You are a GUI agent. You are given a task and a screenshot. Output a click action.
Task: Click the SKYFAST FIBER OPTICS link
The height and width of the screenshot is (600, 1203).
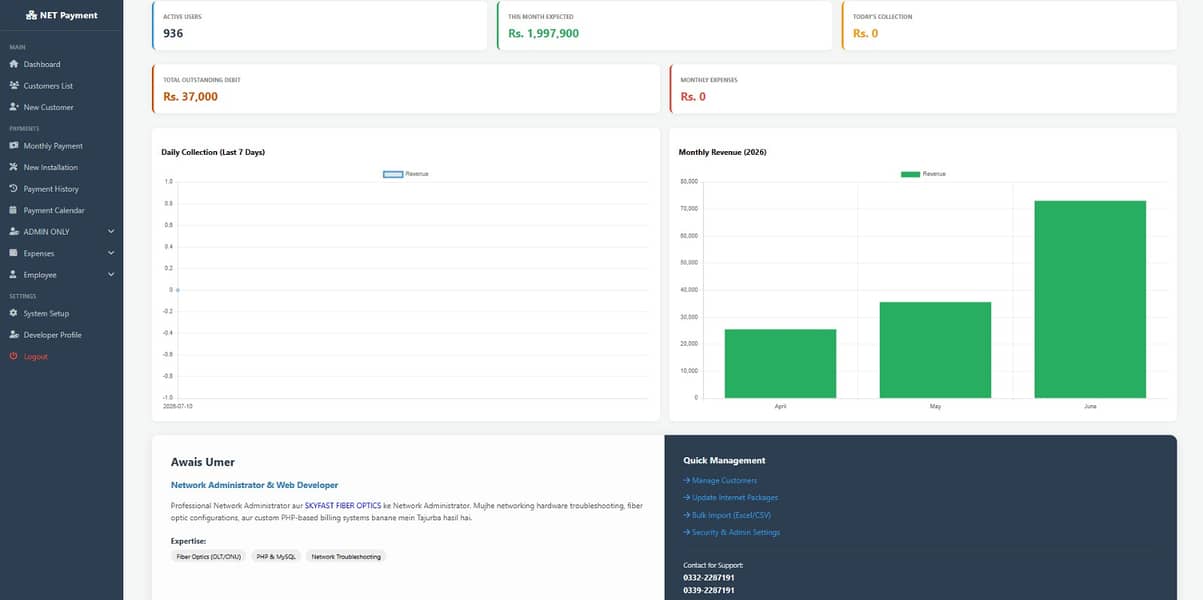click(343, 506)
